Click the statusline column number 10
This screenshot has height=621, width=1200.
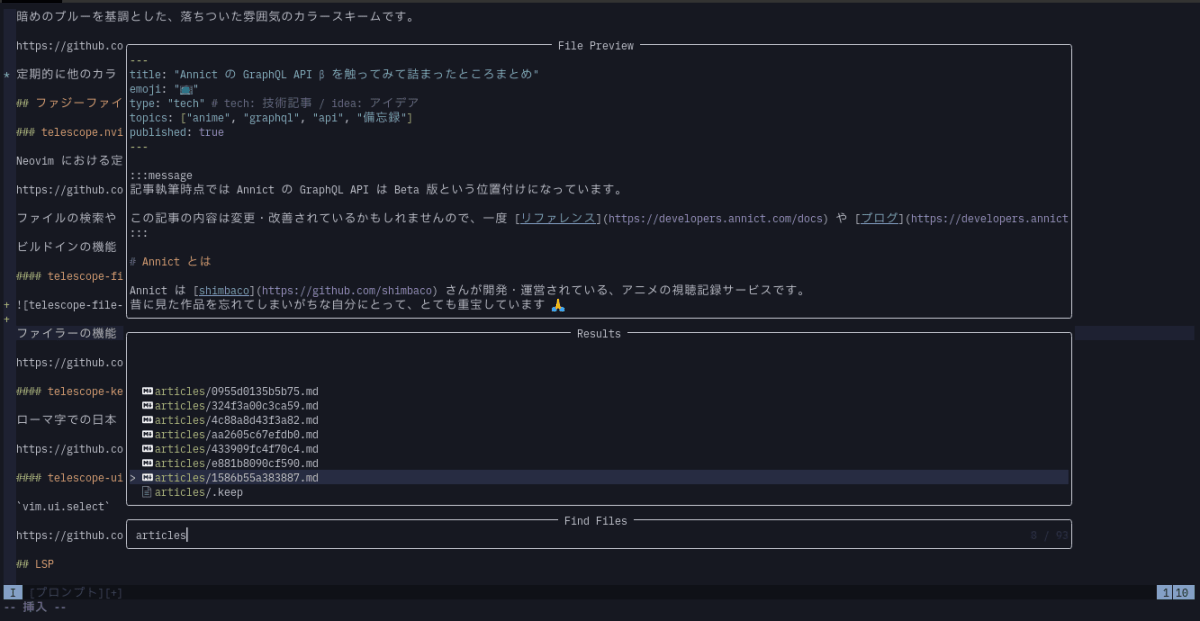pyautogui.click(x=1182, y=593)
